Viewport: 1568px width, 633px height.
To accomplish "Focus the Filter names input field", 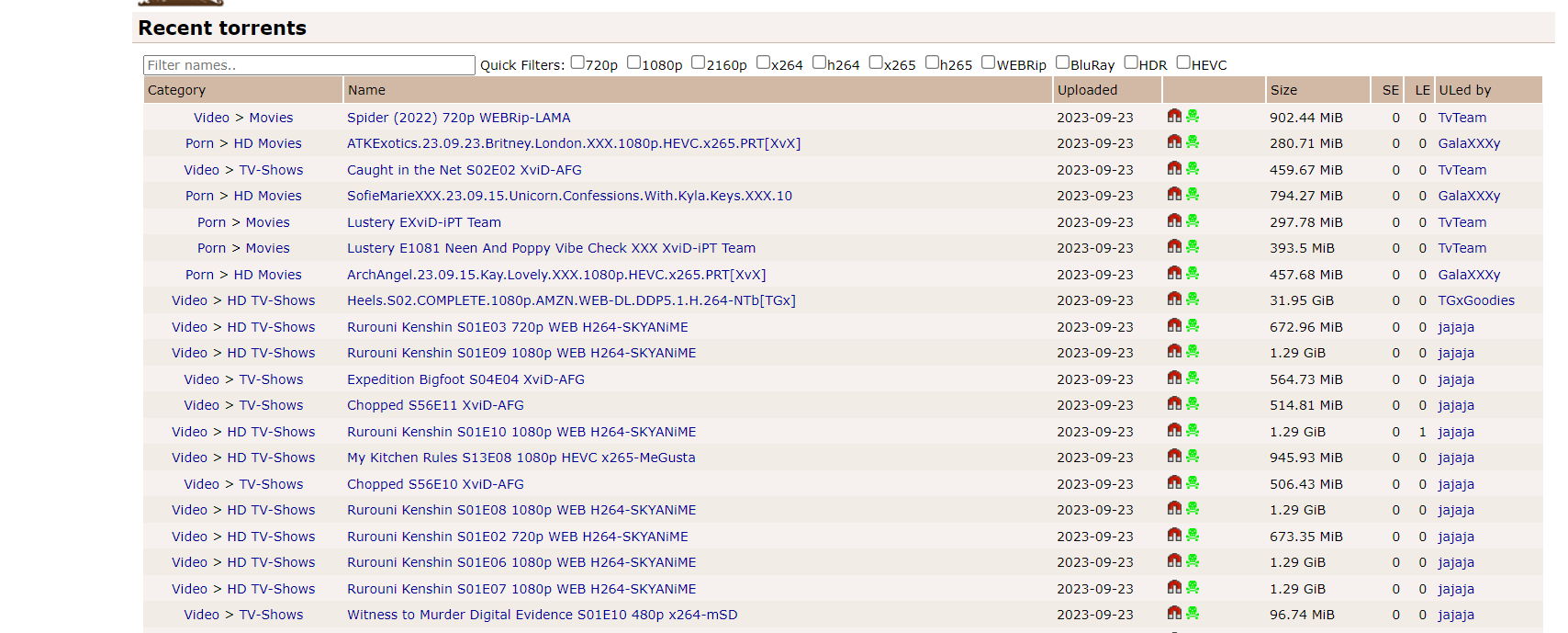I will point(308,65).
